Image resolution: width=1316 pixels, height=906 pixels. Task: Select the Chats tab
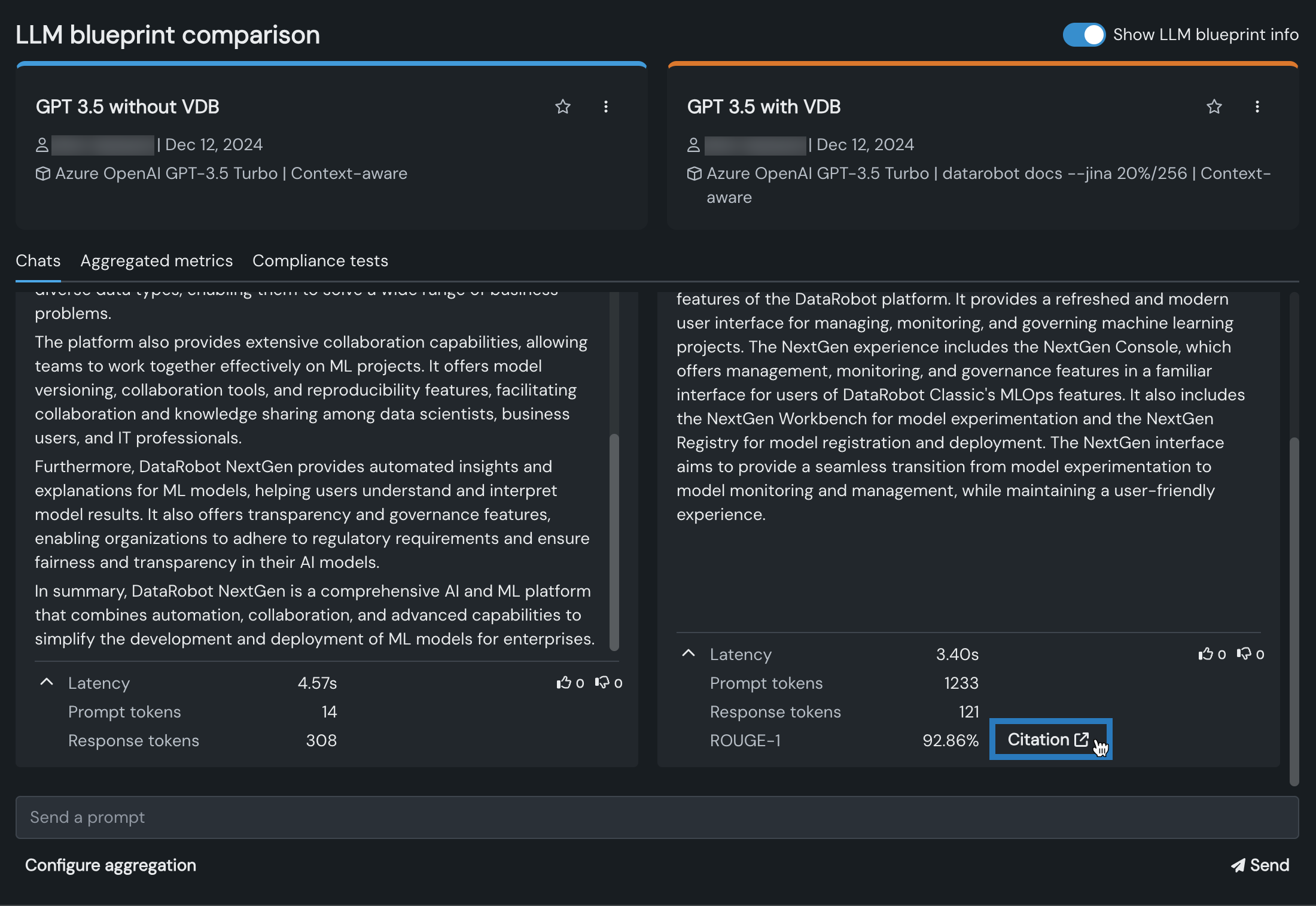pyautogui.click(x=38, y=261)
